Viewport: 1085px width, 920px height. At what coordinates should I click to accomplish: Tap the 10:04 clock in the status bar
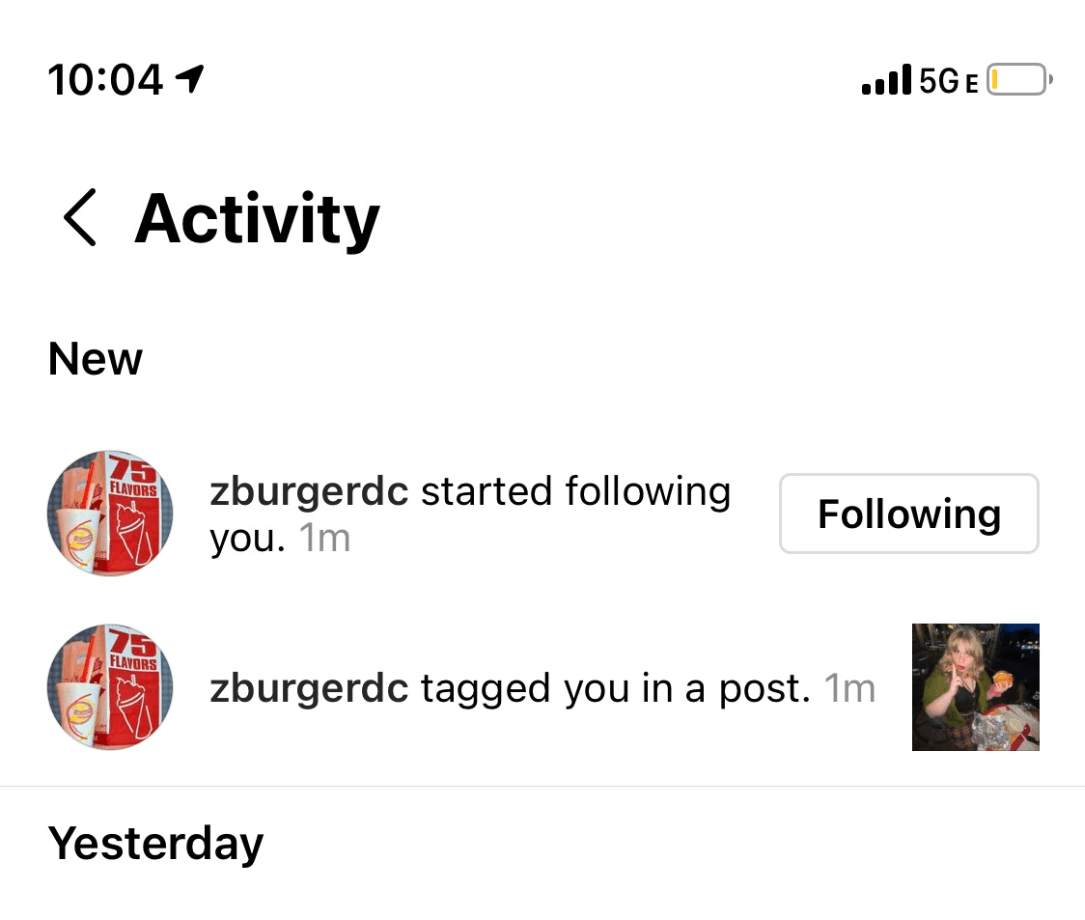105,80
